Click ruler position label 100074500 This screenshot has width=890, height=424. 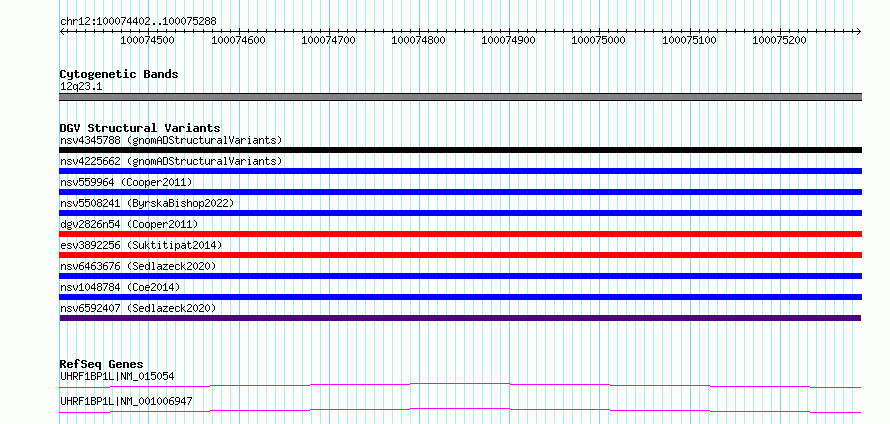[148, 40]
